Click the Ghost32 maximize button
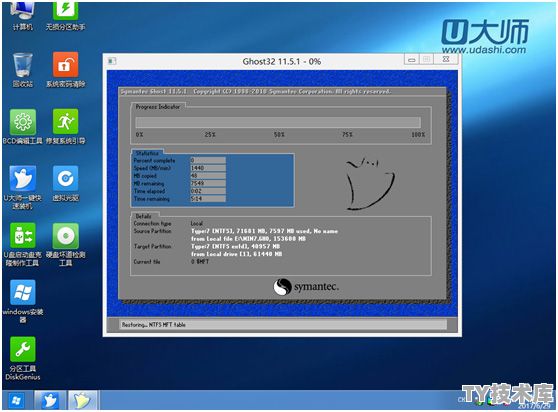This screenshot has height=412, width=558. tap(426, 59)
